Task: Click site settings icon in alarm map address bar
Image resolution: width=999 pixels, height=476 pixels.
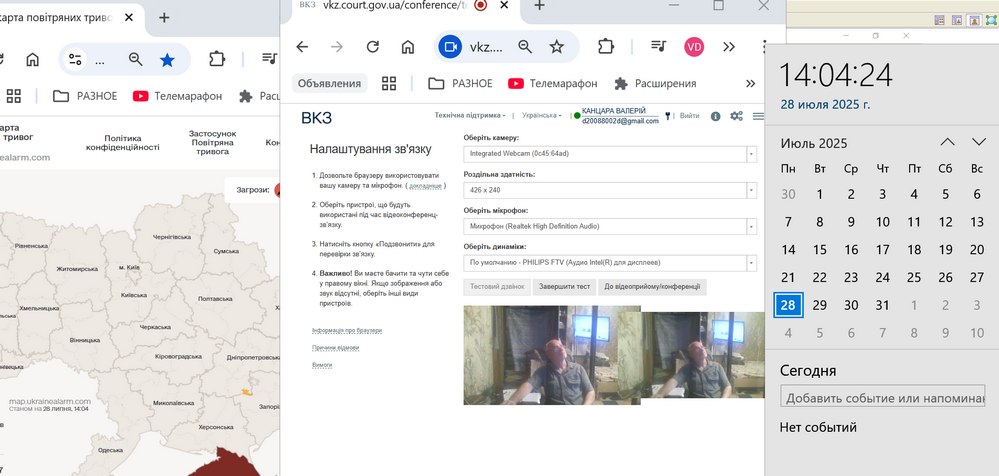Action: pyautogui.click(x=75, y=60)
